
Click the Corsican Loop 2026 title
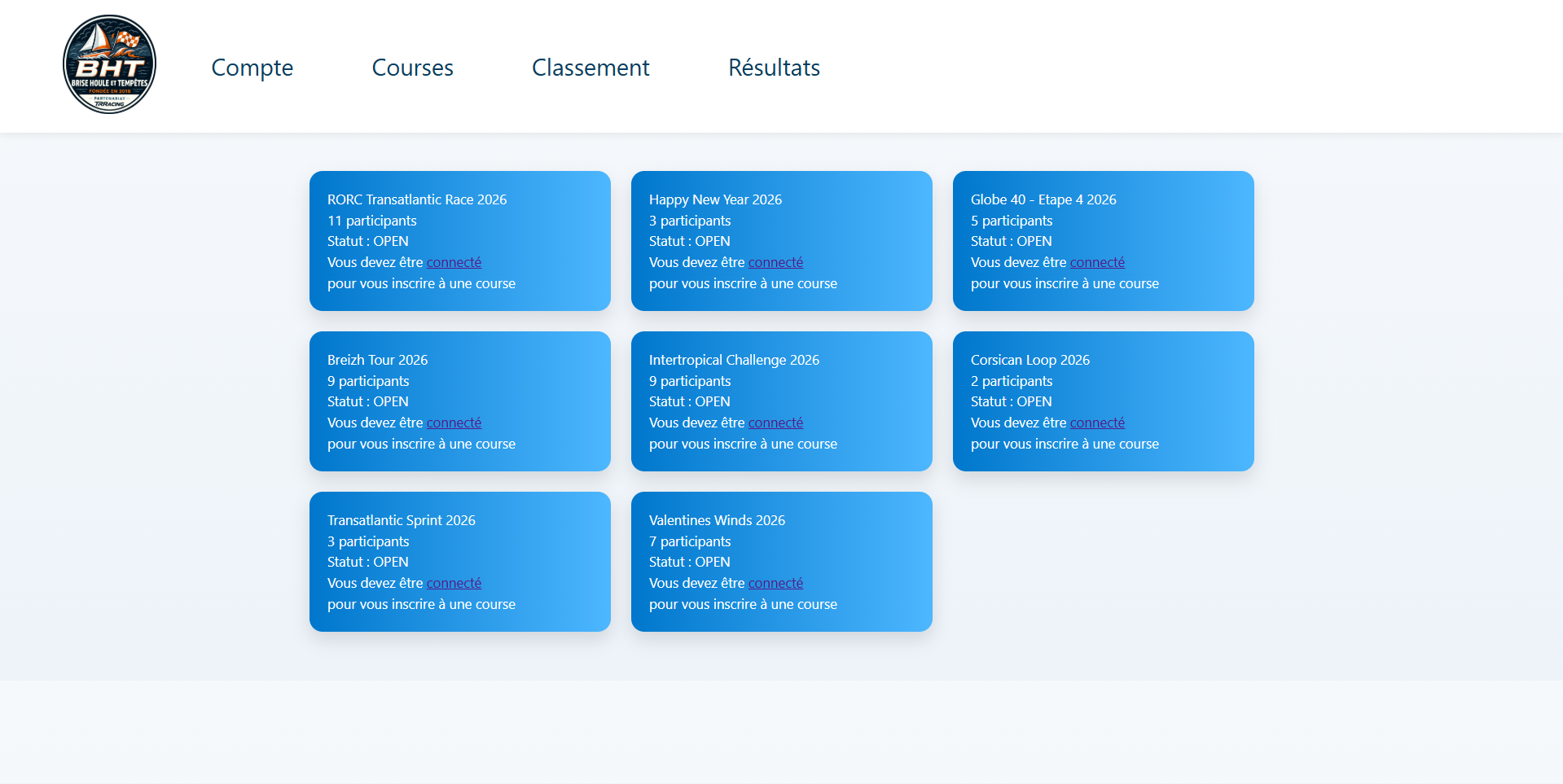coord(1030,360)
